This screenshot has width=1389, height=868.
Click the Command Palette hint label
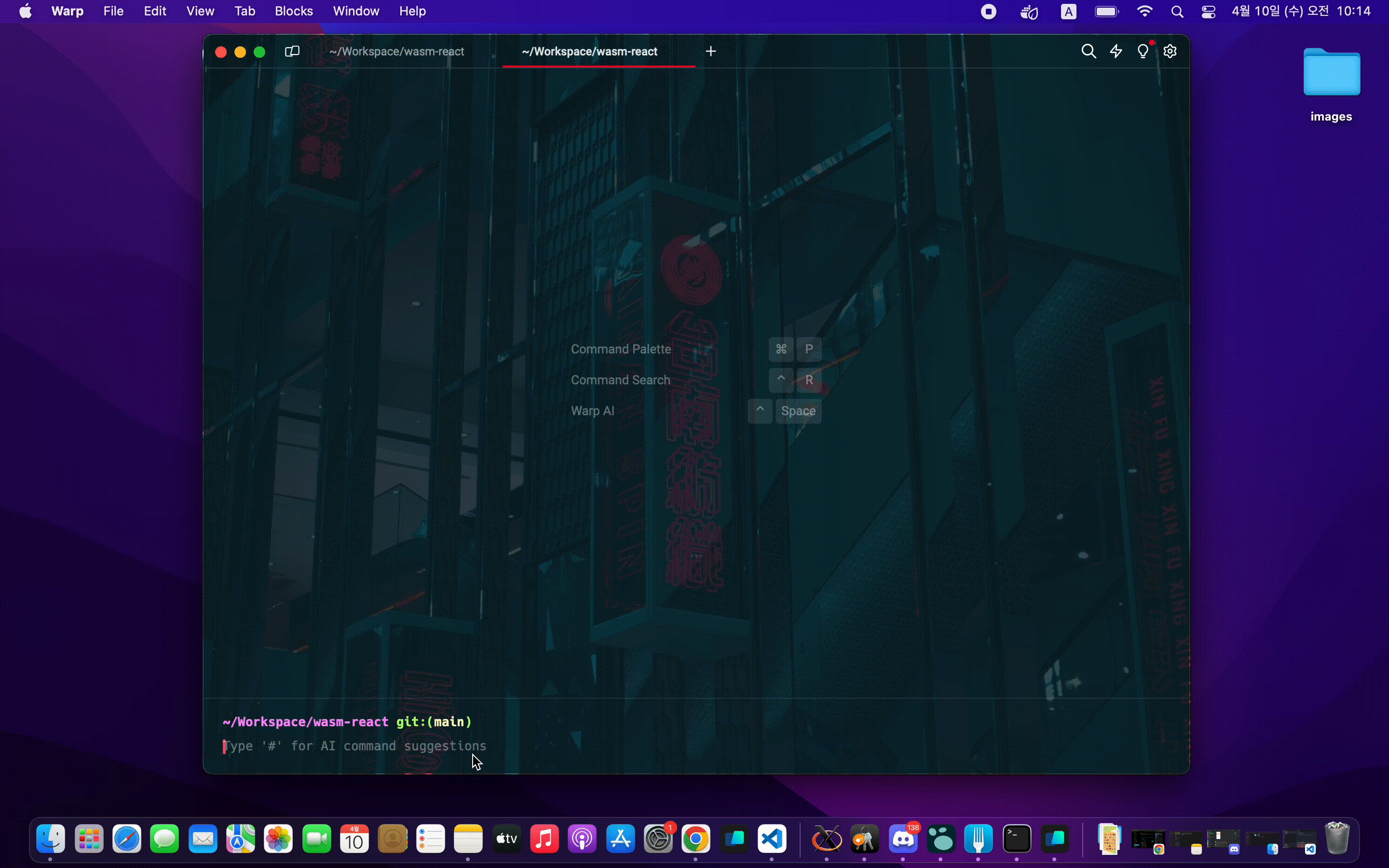tap(620, 349)
